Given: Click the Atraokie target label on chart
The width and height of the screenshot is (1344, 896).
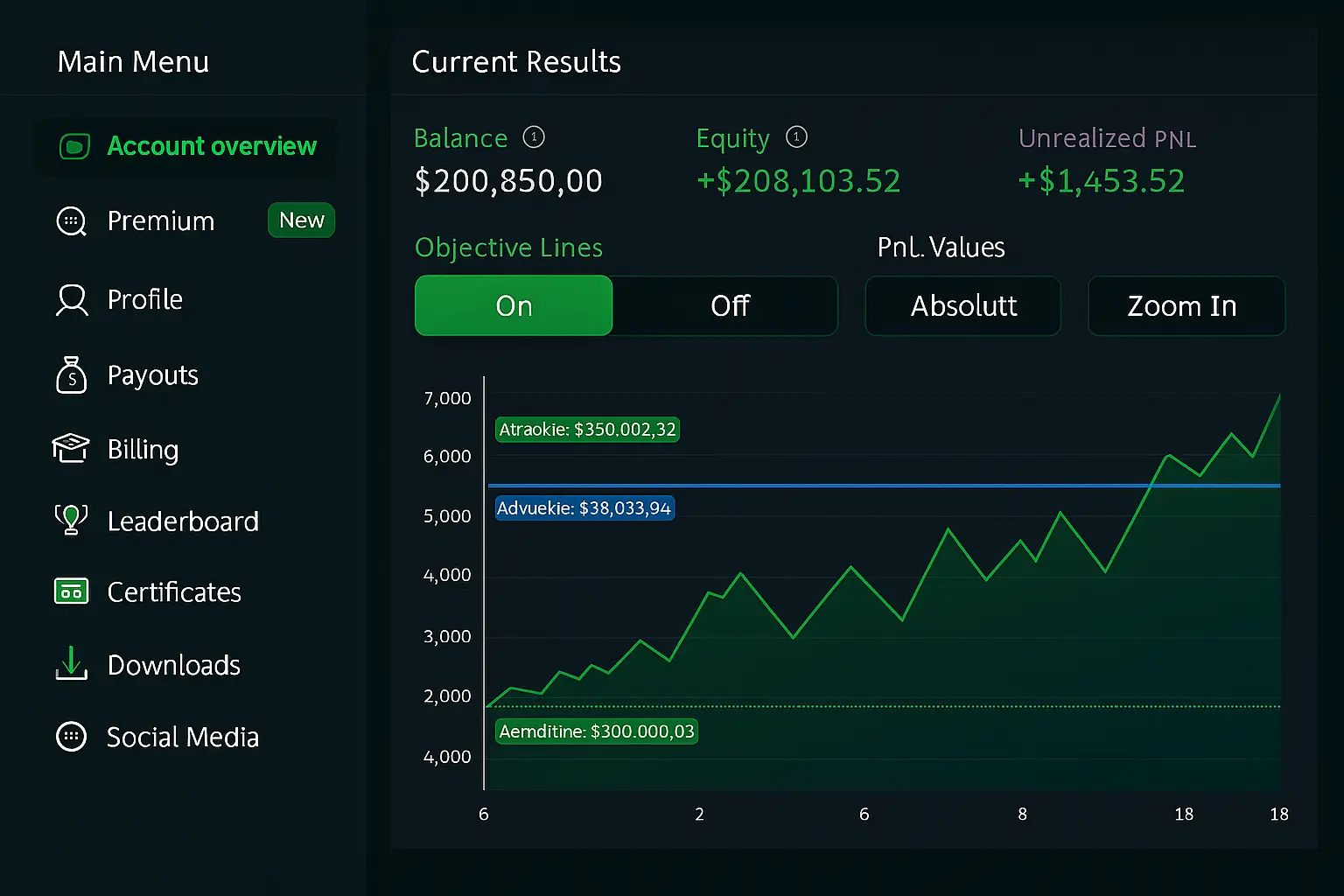Looking at the screenshot, I should 587,430.
